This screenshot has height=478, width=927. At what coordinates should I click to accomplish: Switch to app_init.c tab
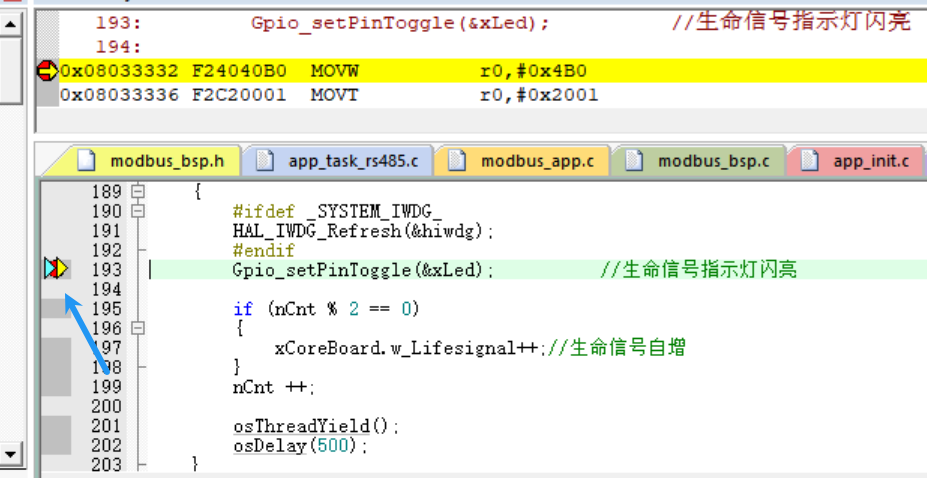[x=855, y=161]
